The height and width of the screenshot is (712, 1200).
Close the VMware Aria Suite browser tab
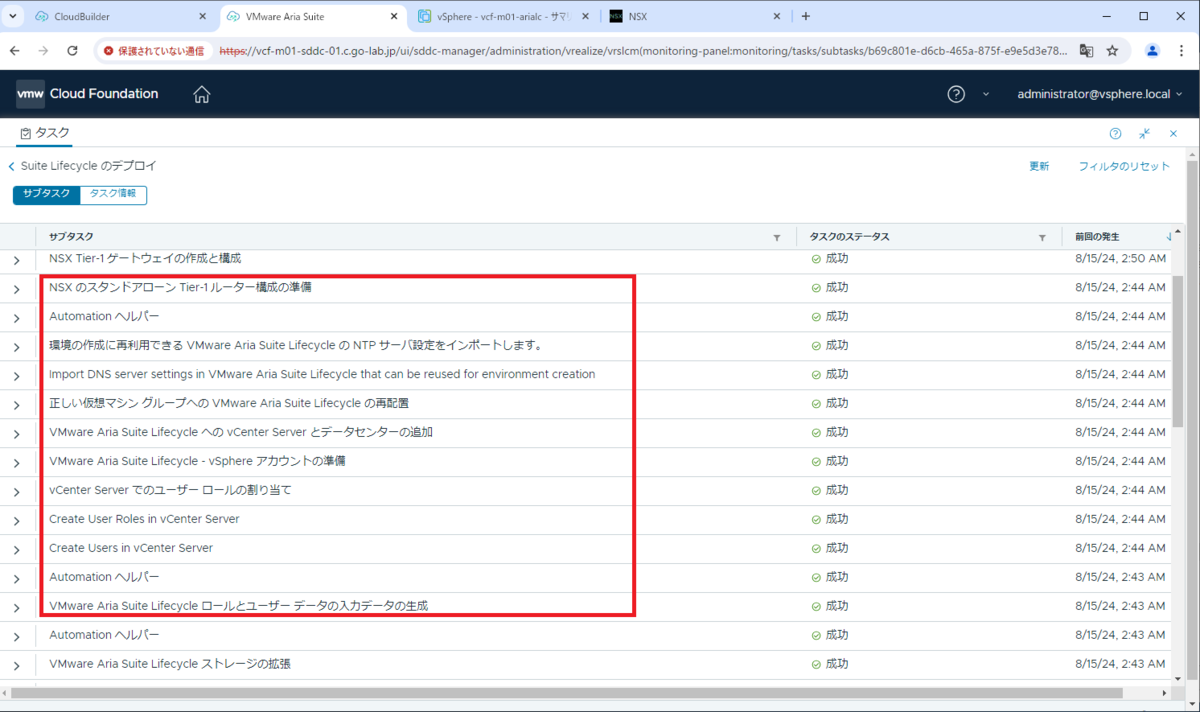pyautogui.click(x=393, y=16)
